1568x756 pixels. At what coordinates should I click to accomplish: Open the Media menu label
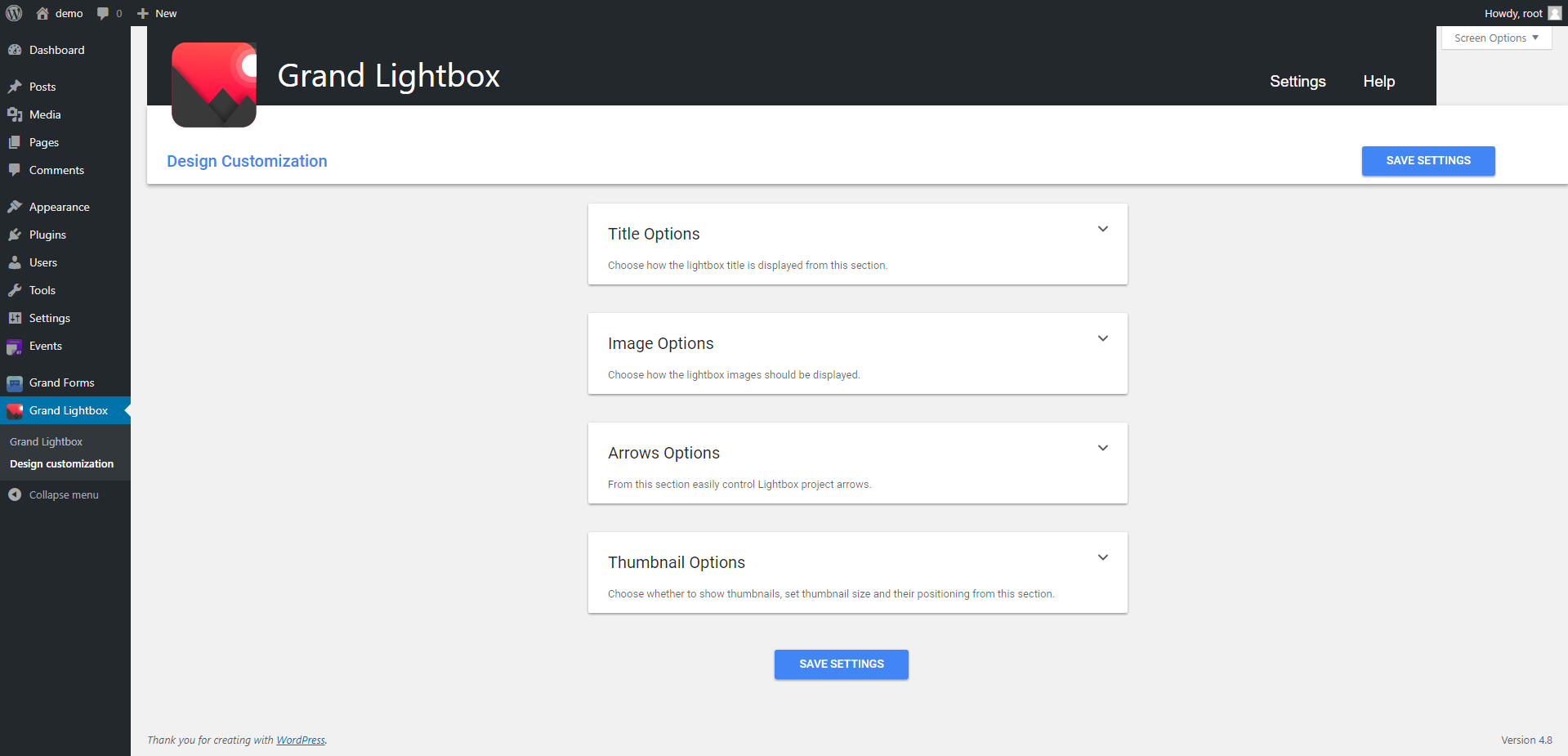45,114
